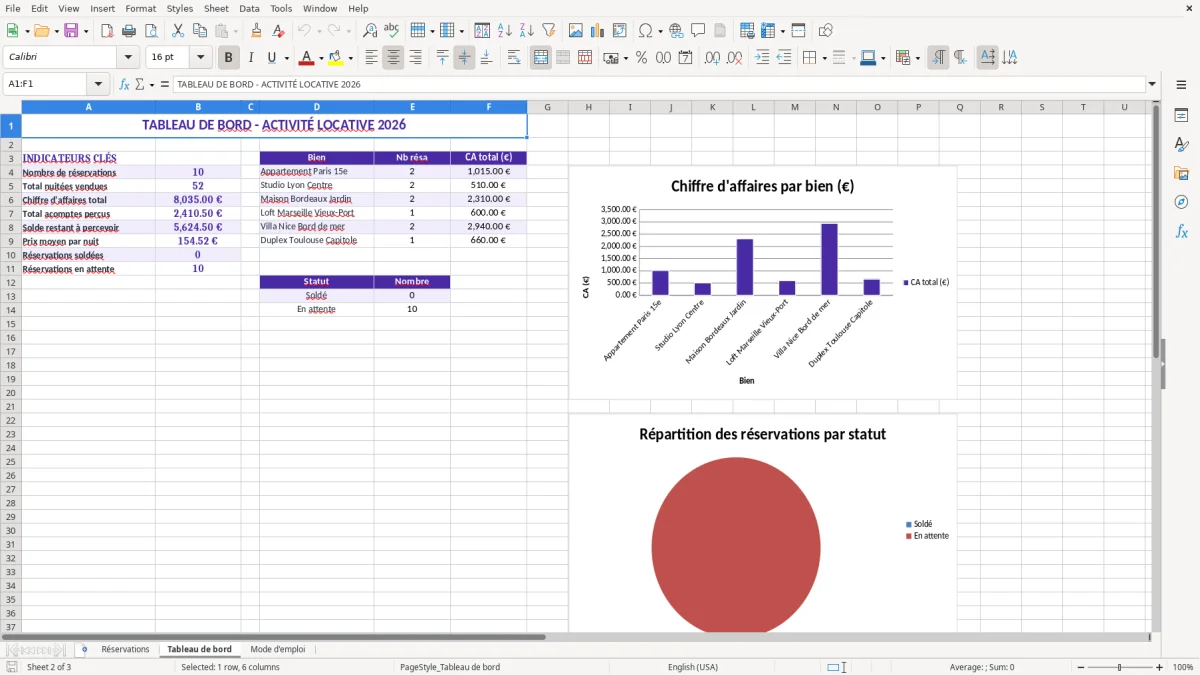The height and width of the screenshot is (675, 1200).
Task: Toggle Italic formatting
Action: [251, 58]
